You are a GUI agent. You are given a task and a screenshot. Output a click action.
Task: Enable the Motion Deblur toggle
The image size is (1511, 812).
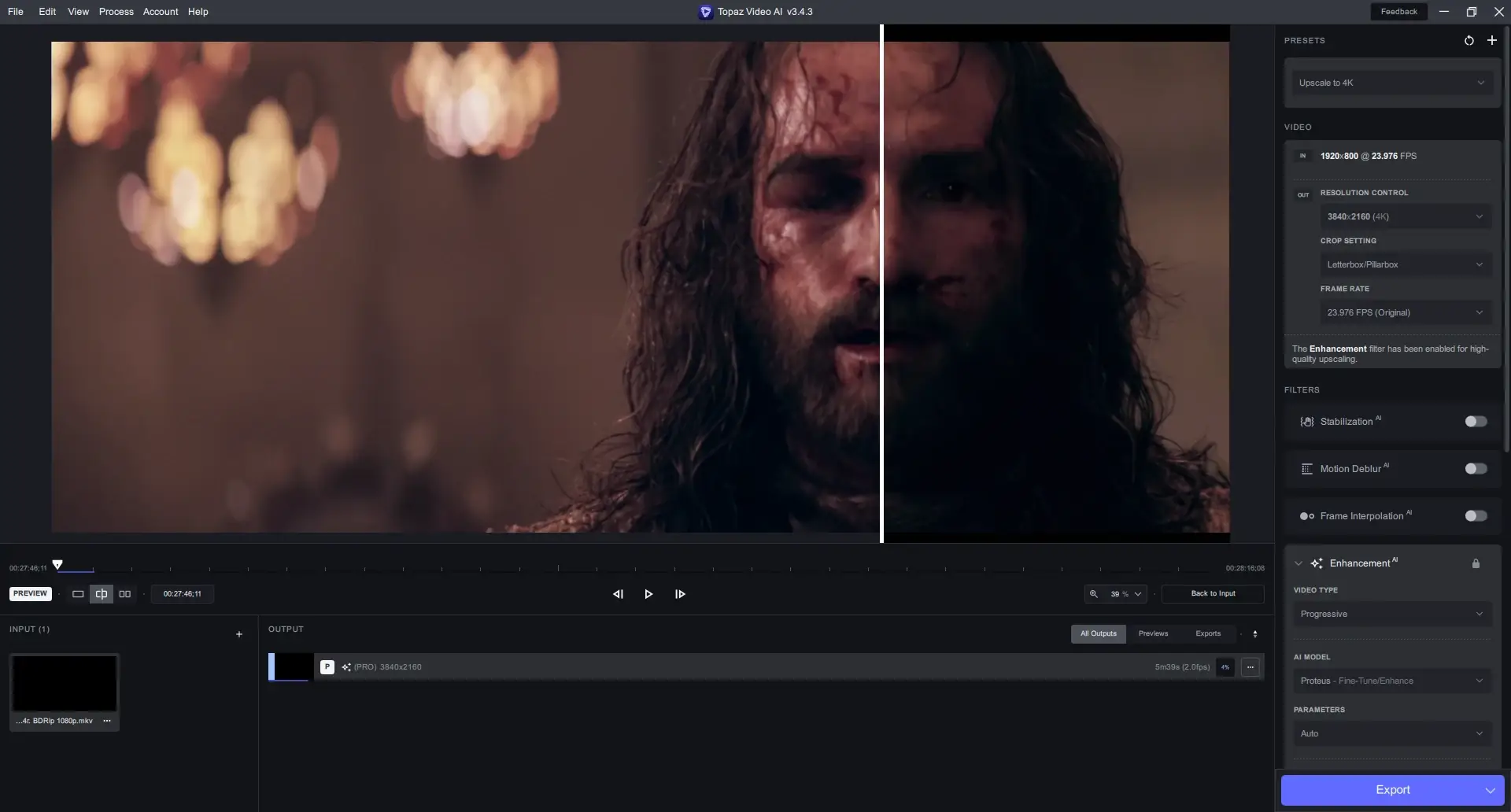(1476, 469)
